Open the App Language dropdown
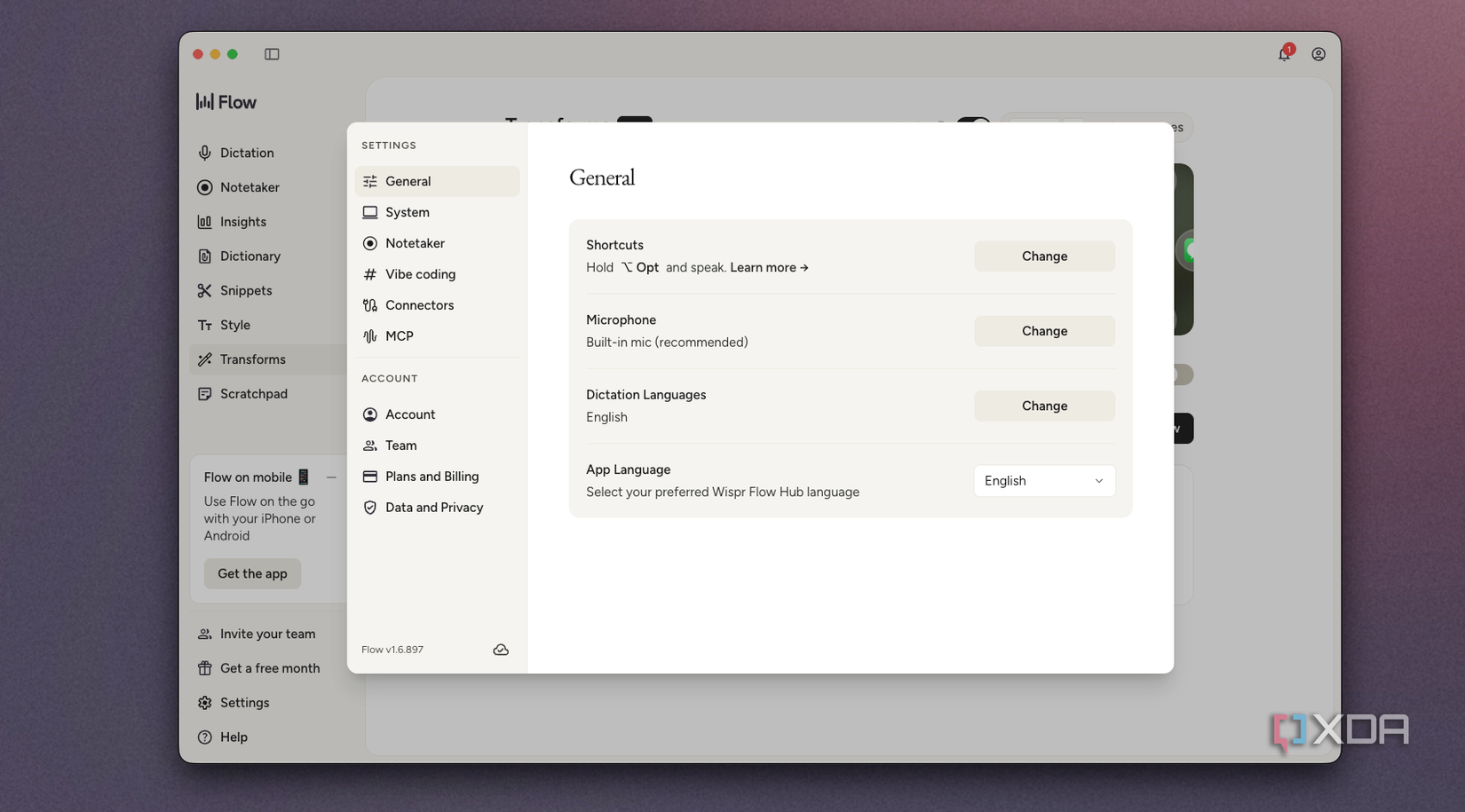 (x=1044, y=481)
